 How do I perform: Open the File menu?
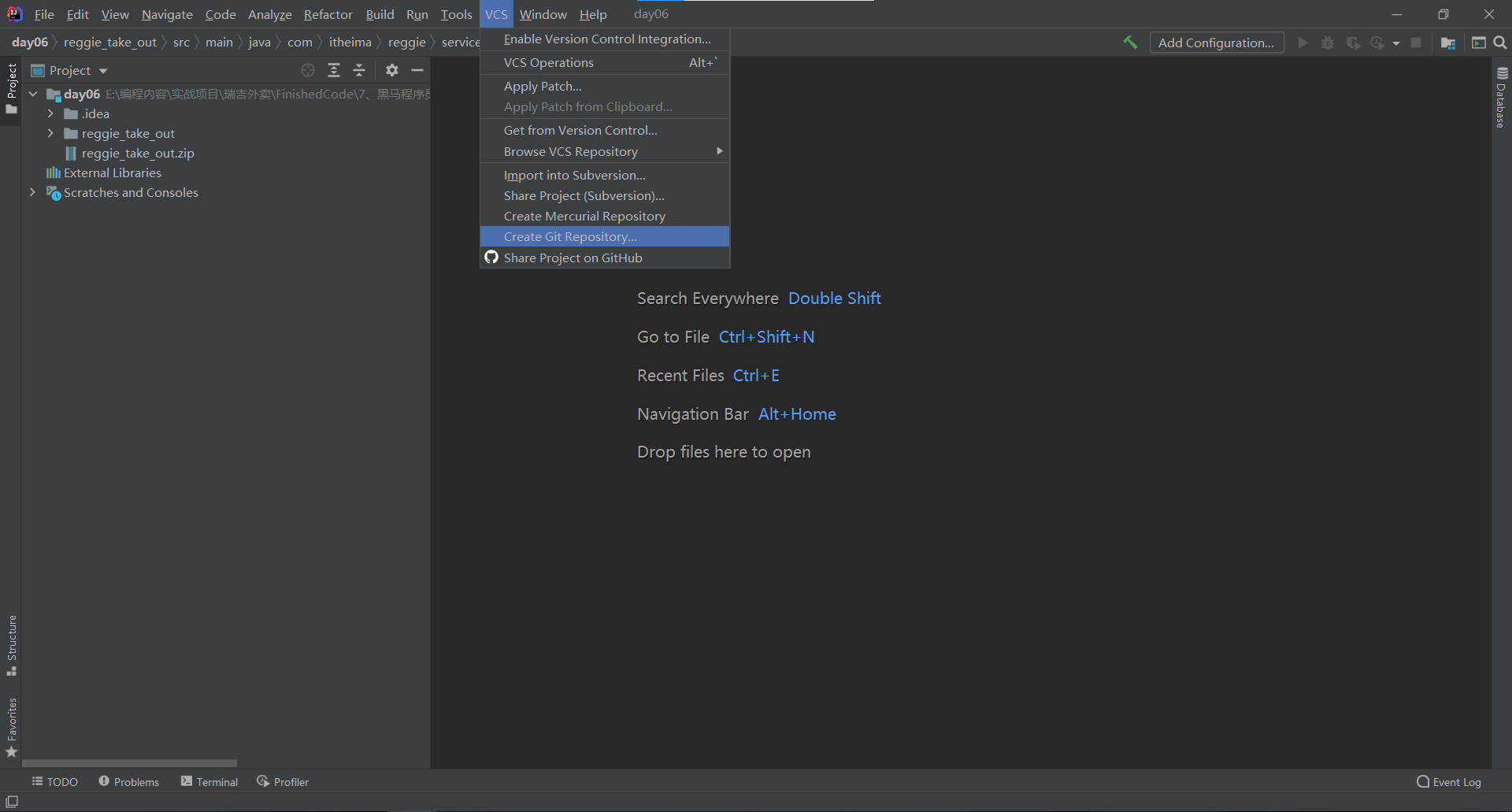[x=44, y=14]
